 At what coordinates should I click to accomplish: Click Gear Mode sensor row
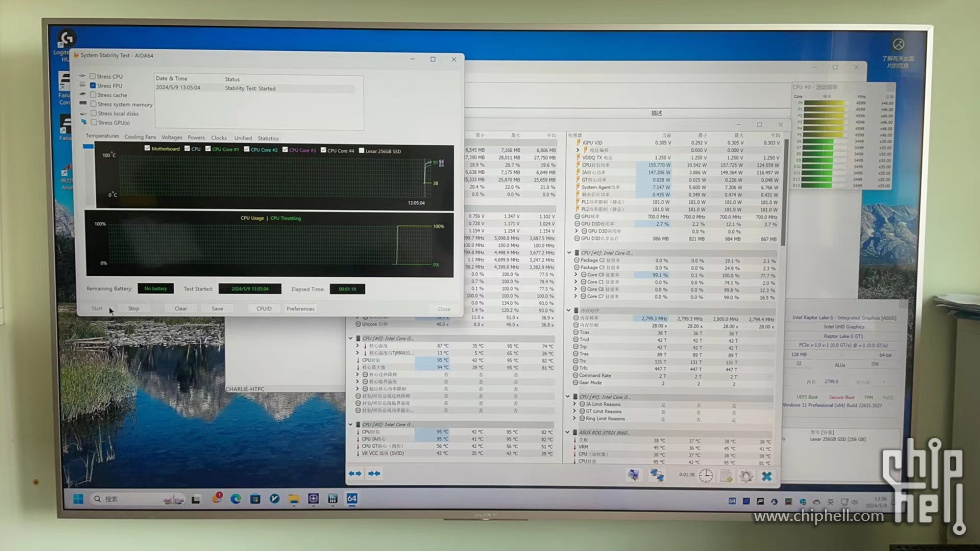pos(672,383)
